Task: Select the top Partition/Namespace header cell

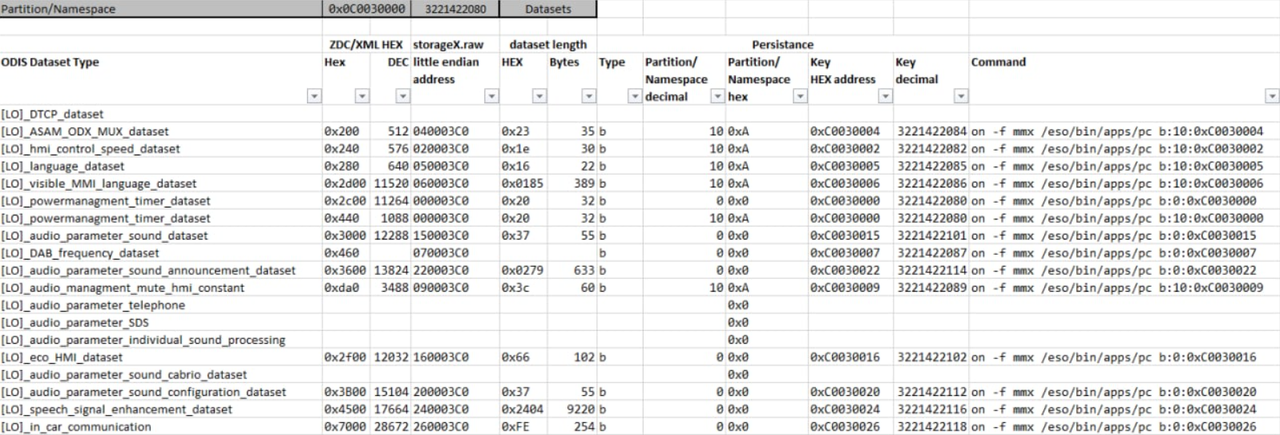Action: coord(161,9)
